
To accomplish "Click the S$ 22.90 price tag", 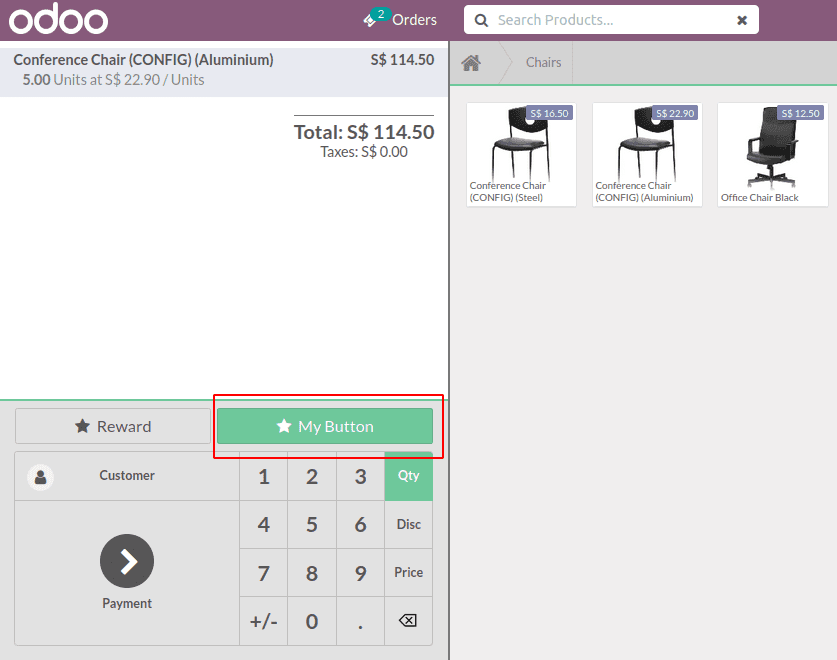I will (x=675, y=113).
